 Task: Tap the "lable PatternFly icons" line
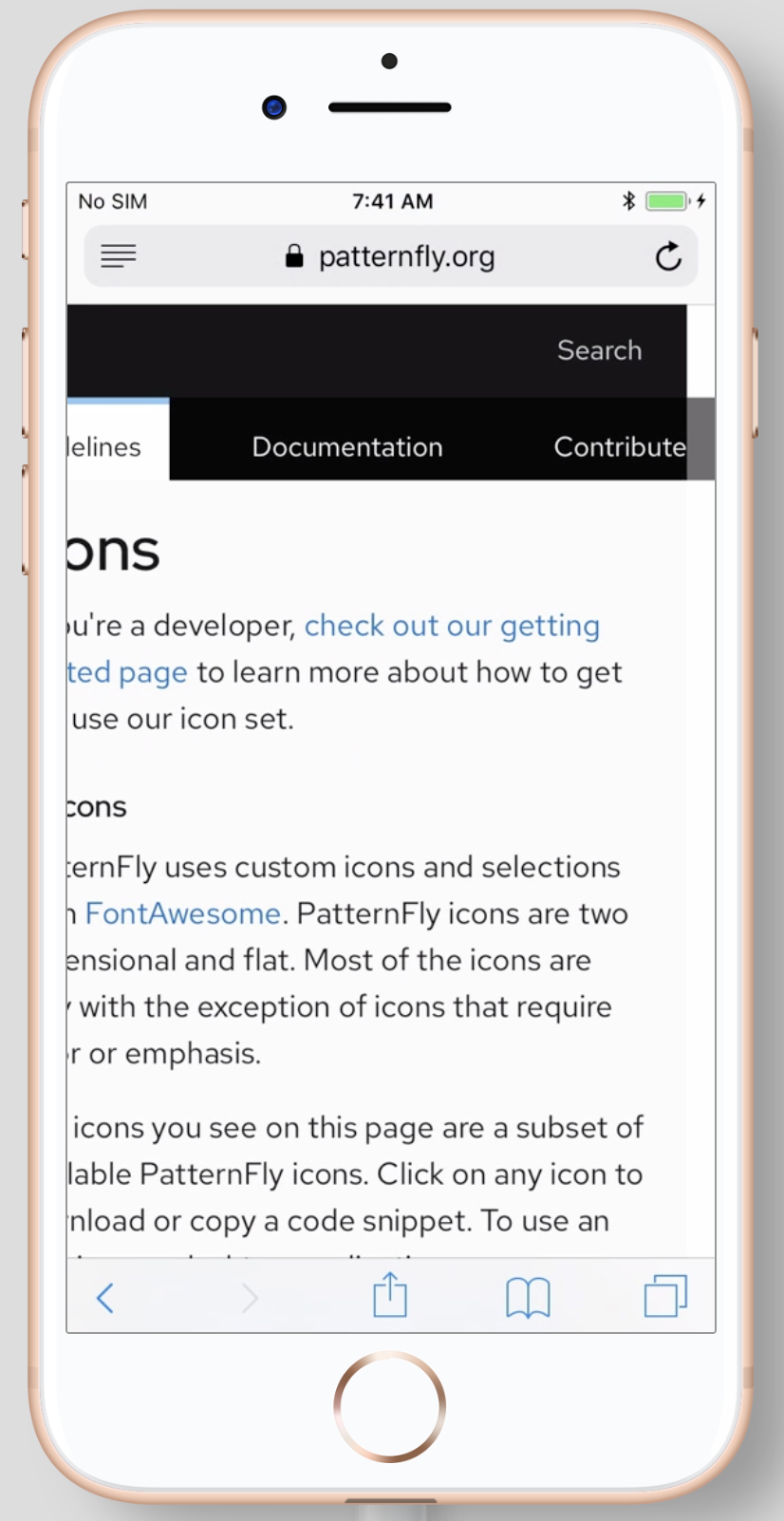click(x=355, y=1174)
